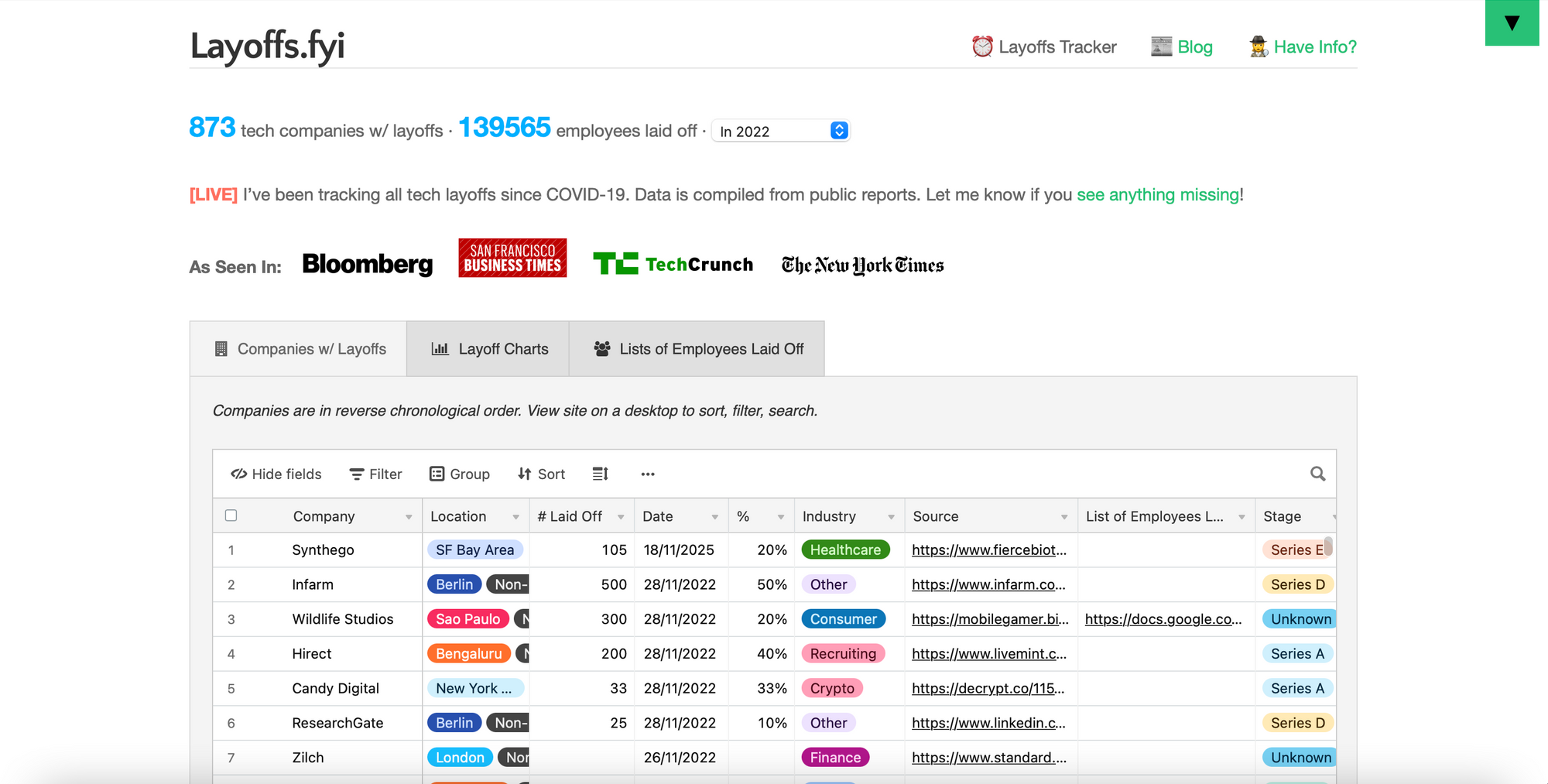This screenshot has height=784, width=1548.
Task: Select the Bengaluru location tag
Action: (x=469, y=654)
